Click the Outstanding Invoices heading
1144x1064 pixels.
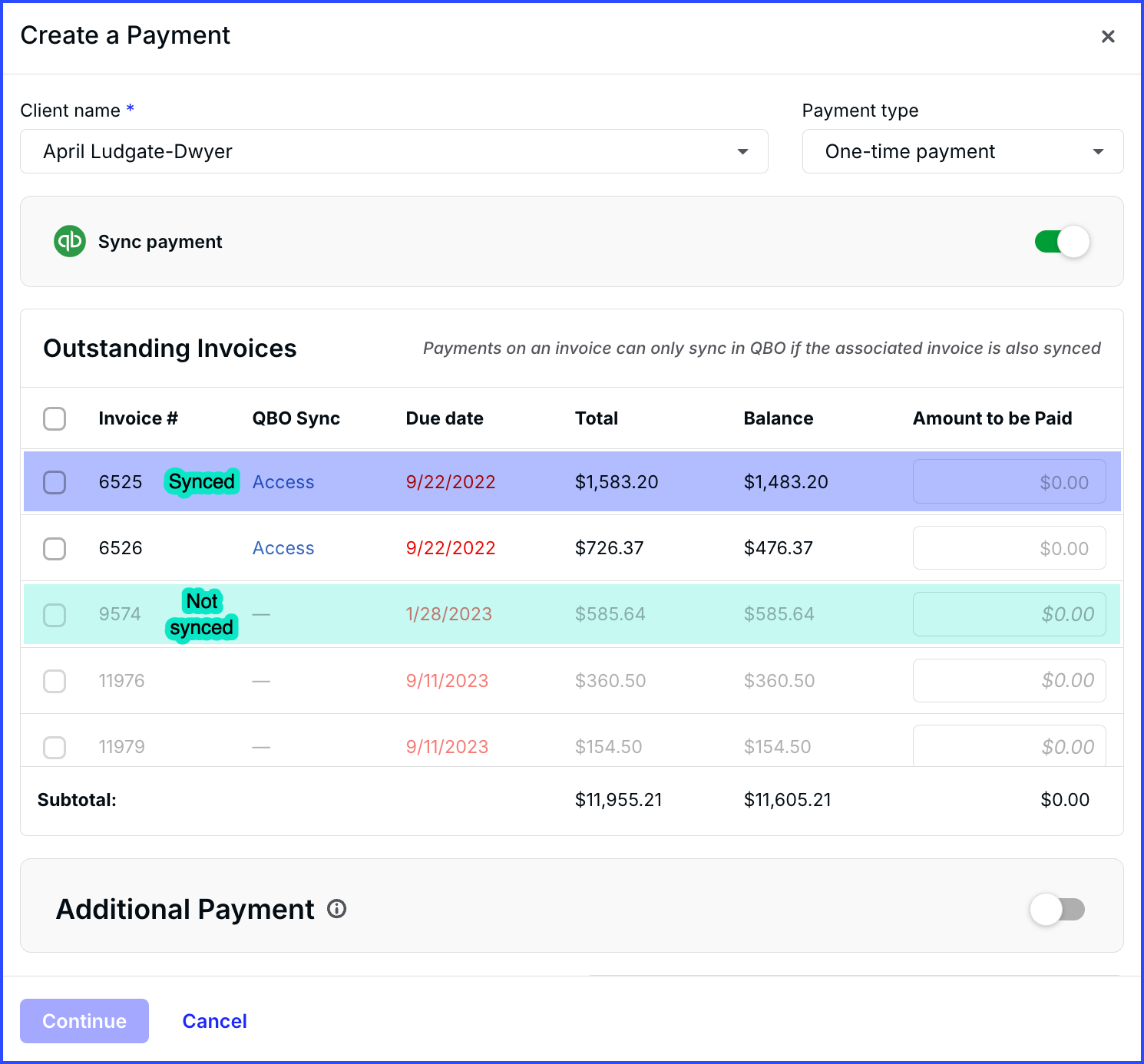pyautogui.click(x=170, y=349)
